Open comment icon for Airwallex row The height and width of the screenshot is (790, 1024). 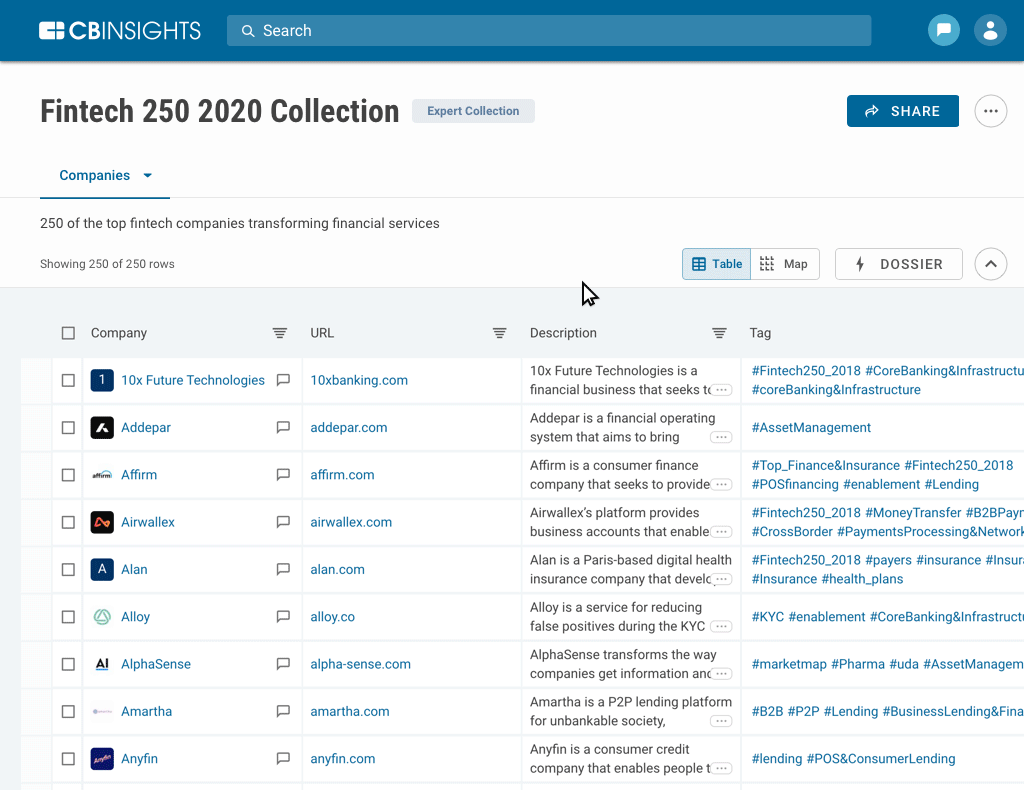(283, 522)
